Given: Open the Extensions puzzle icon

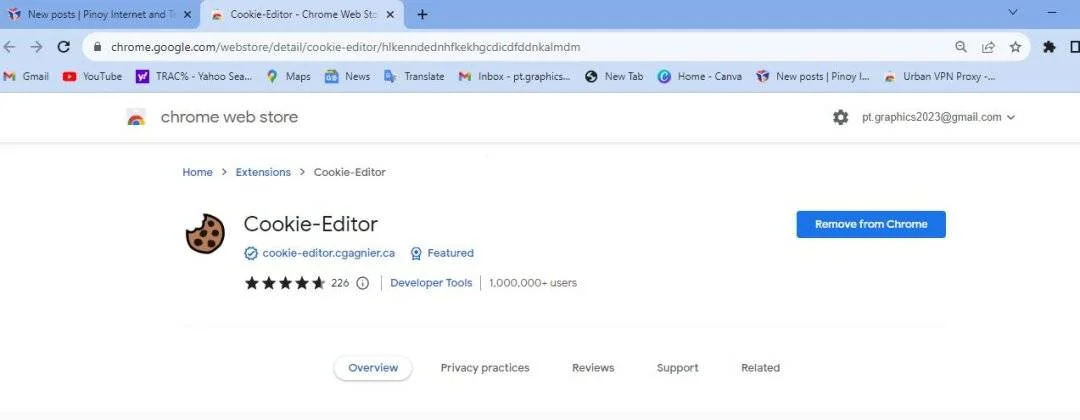Looking at the screenshot, I should (1049, 47).
